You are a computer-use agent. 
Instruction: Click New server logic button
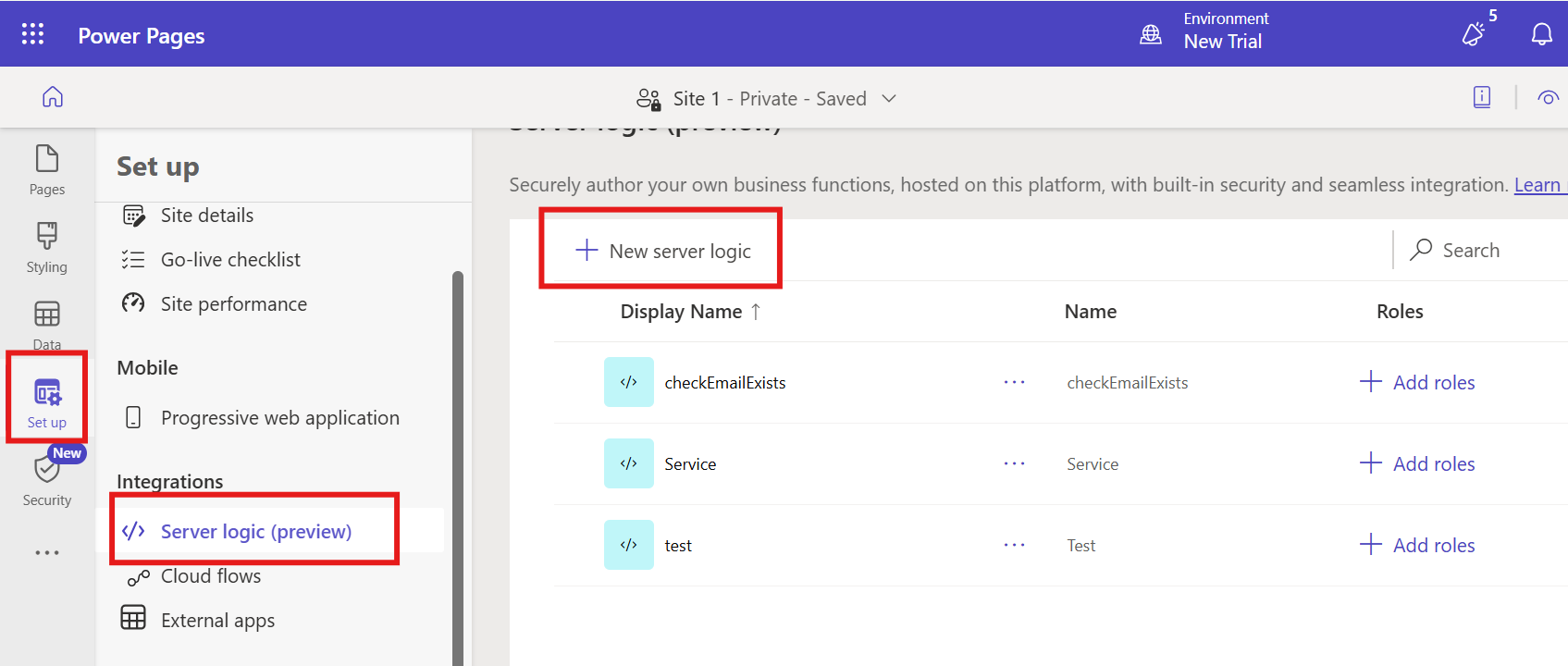[663, 251]
